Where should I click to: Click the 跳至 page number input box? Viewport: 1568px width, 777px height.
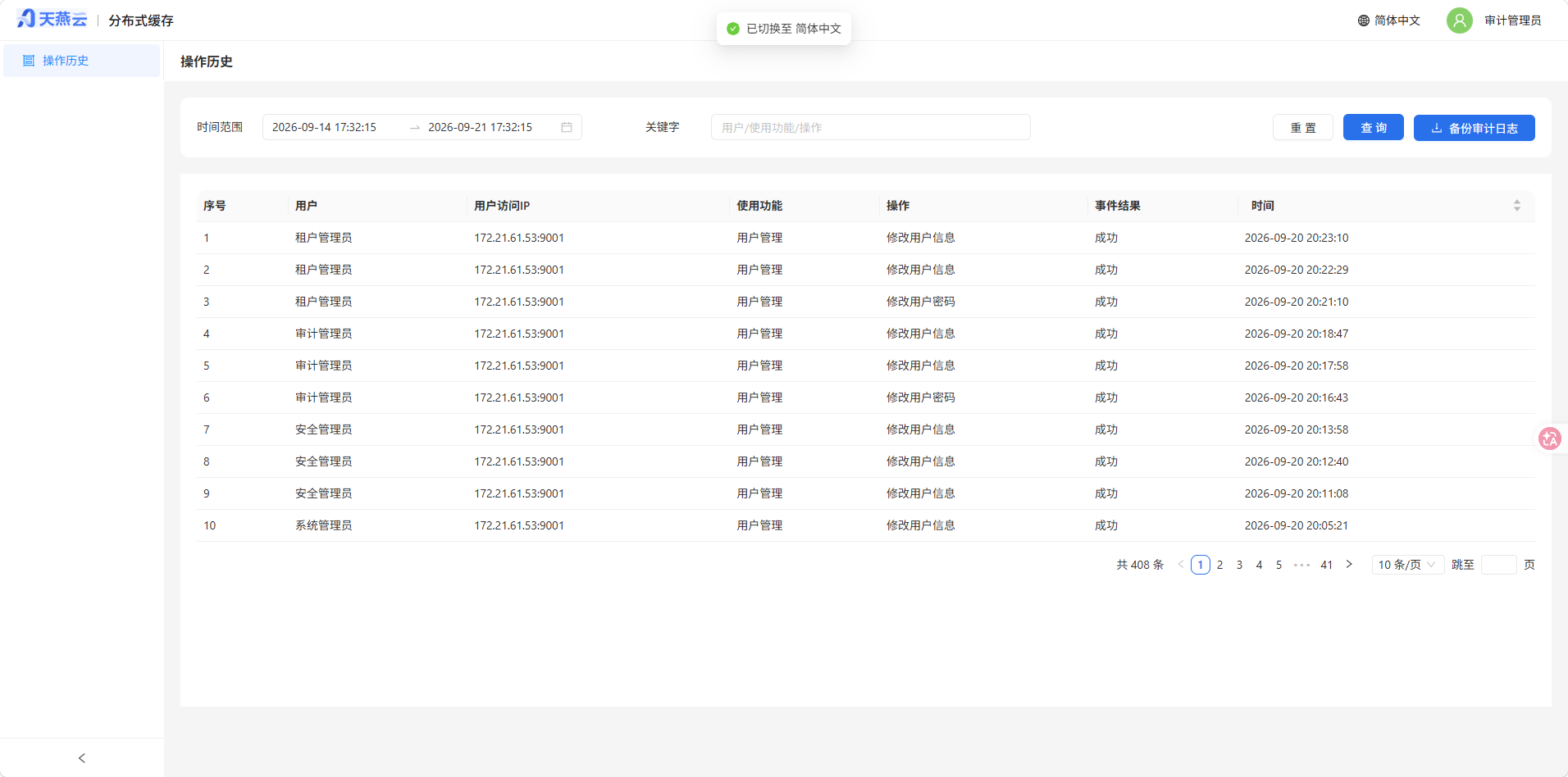pos(1499,565)
